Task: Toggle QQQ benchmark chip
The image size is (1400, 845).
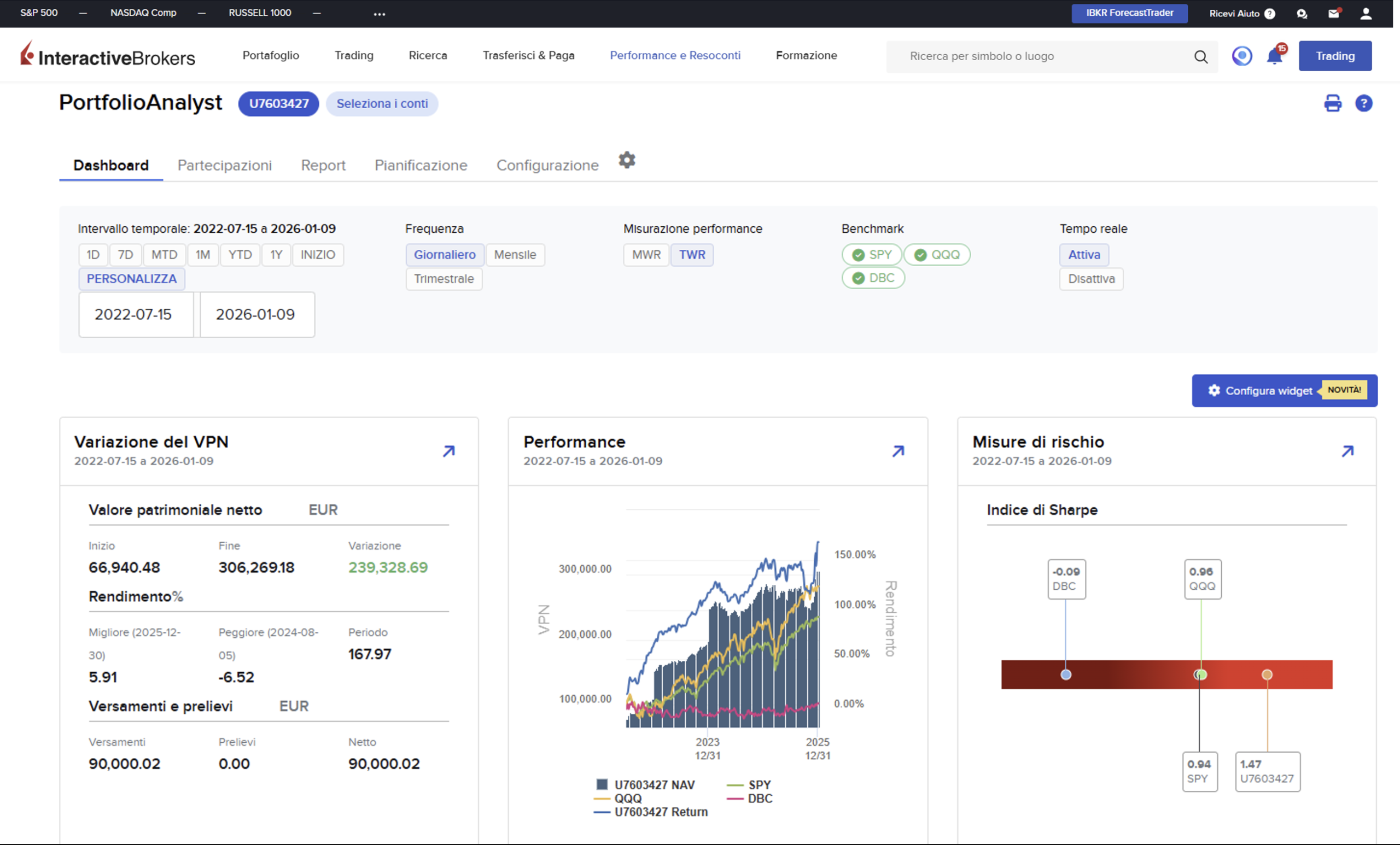Action: click(937, 254)
